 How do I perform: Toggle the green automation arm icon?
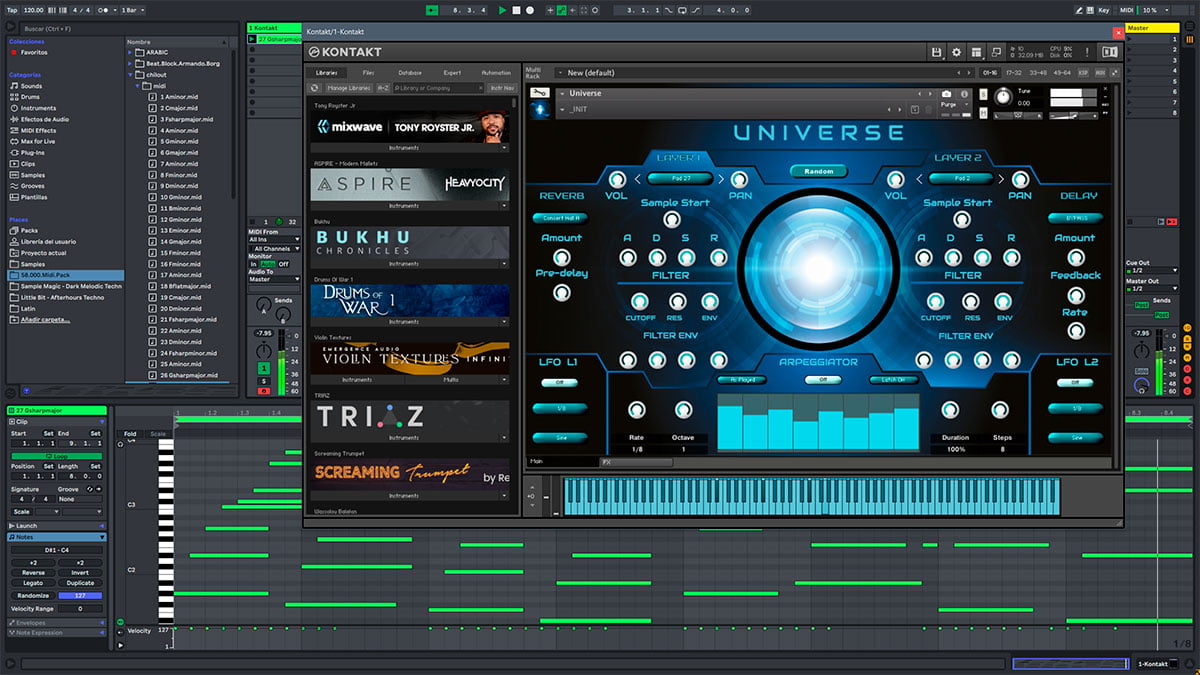(563, 10)
